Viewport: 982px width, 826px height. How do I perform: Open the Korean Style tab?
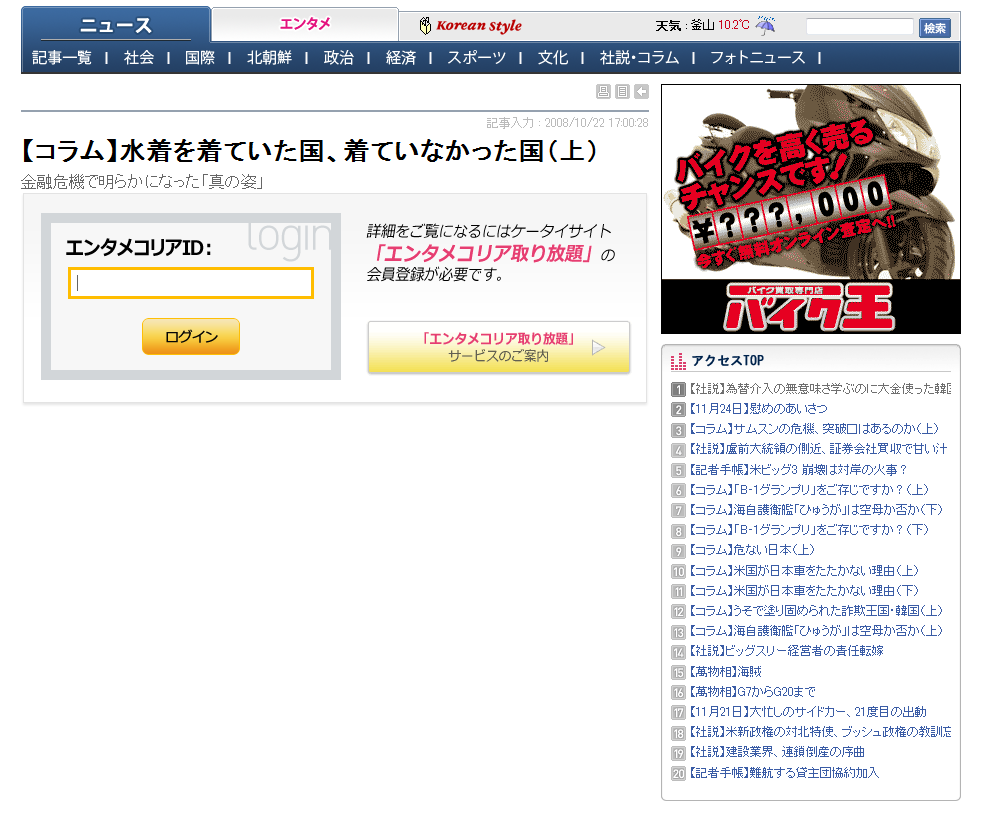471,26
